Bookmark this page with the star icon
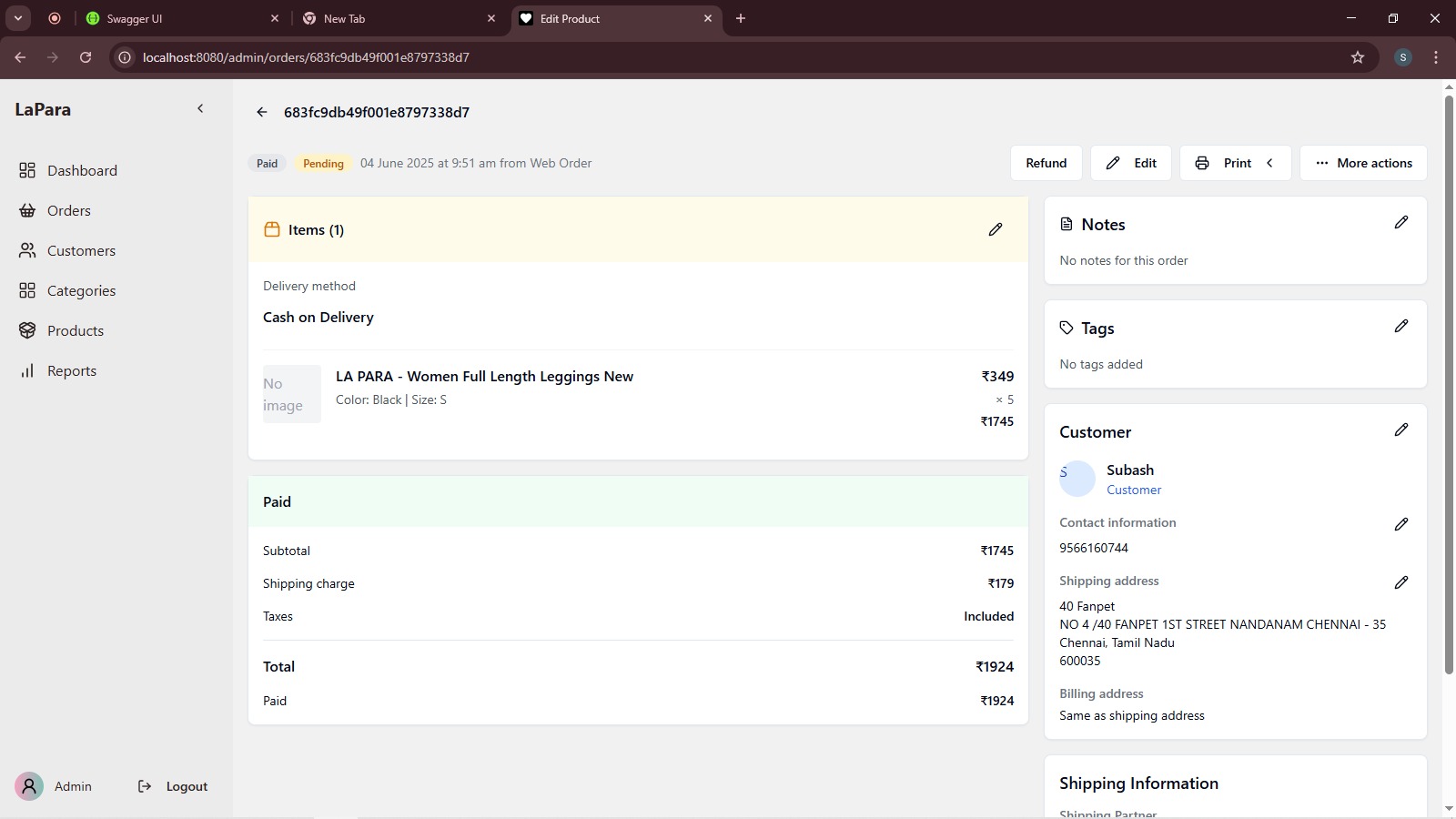The height and width of the screenshot is (819, 1456). (x=1358, y=57)
